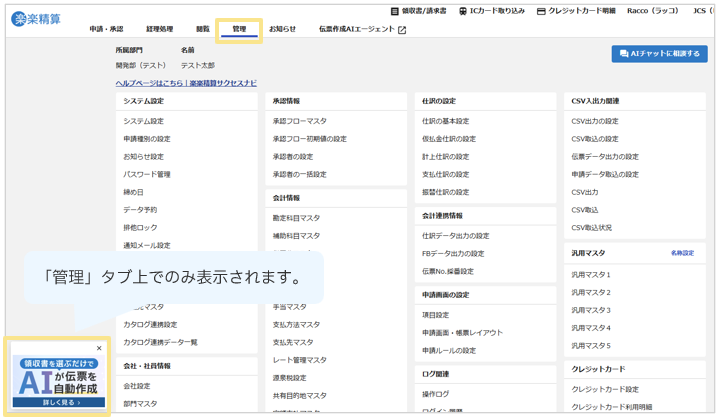Open 承認フロー初期値の設定
Image resolution: width=720 pixels, height=418 pixels.
click(309, 139)
